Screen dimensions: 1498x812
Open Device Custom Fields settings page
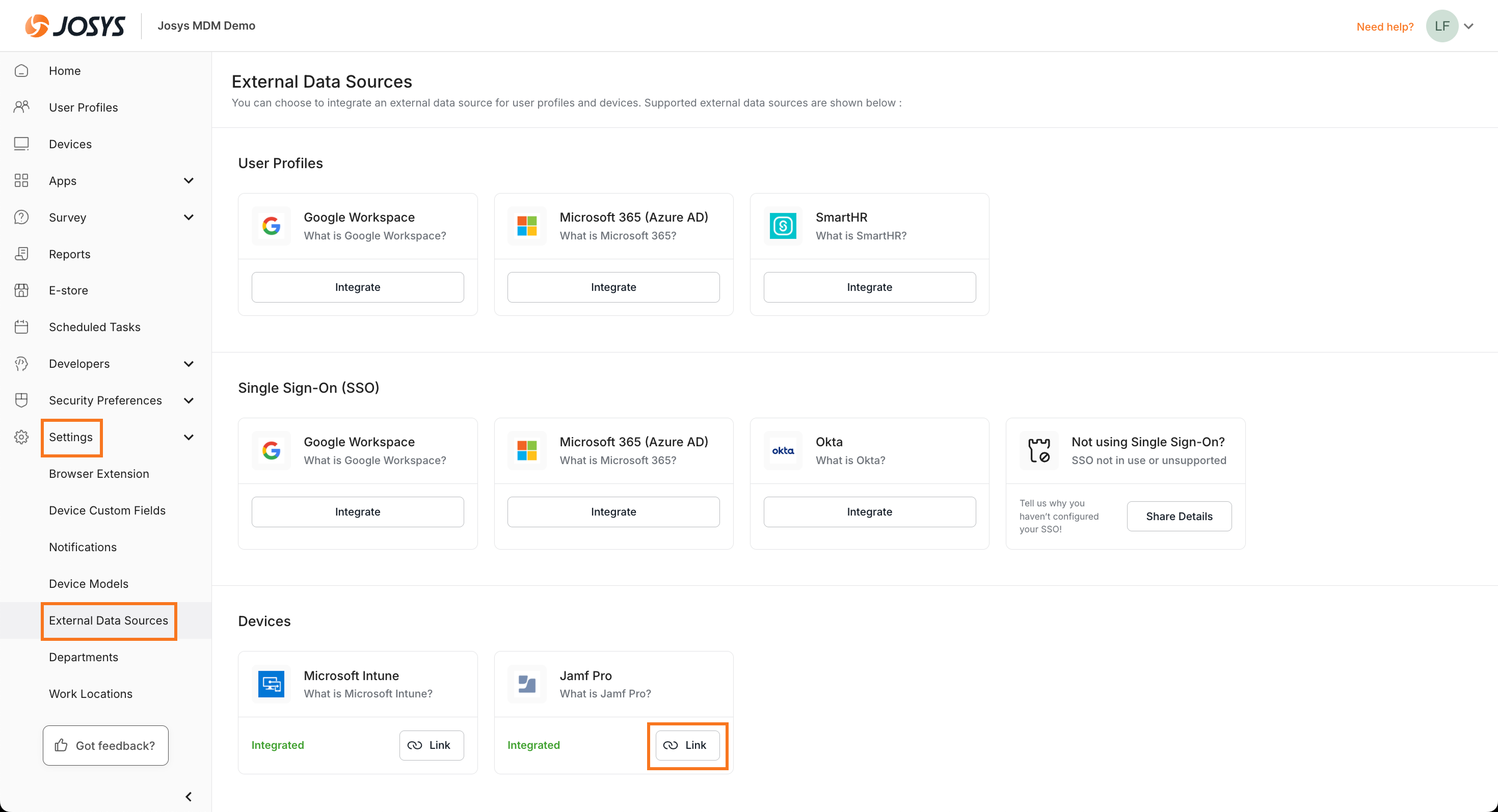(x=107, y=510)
